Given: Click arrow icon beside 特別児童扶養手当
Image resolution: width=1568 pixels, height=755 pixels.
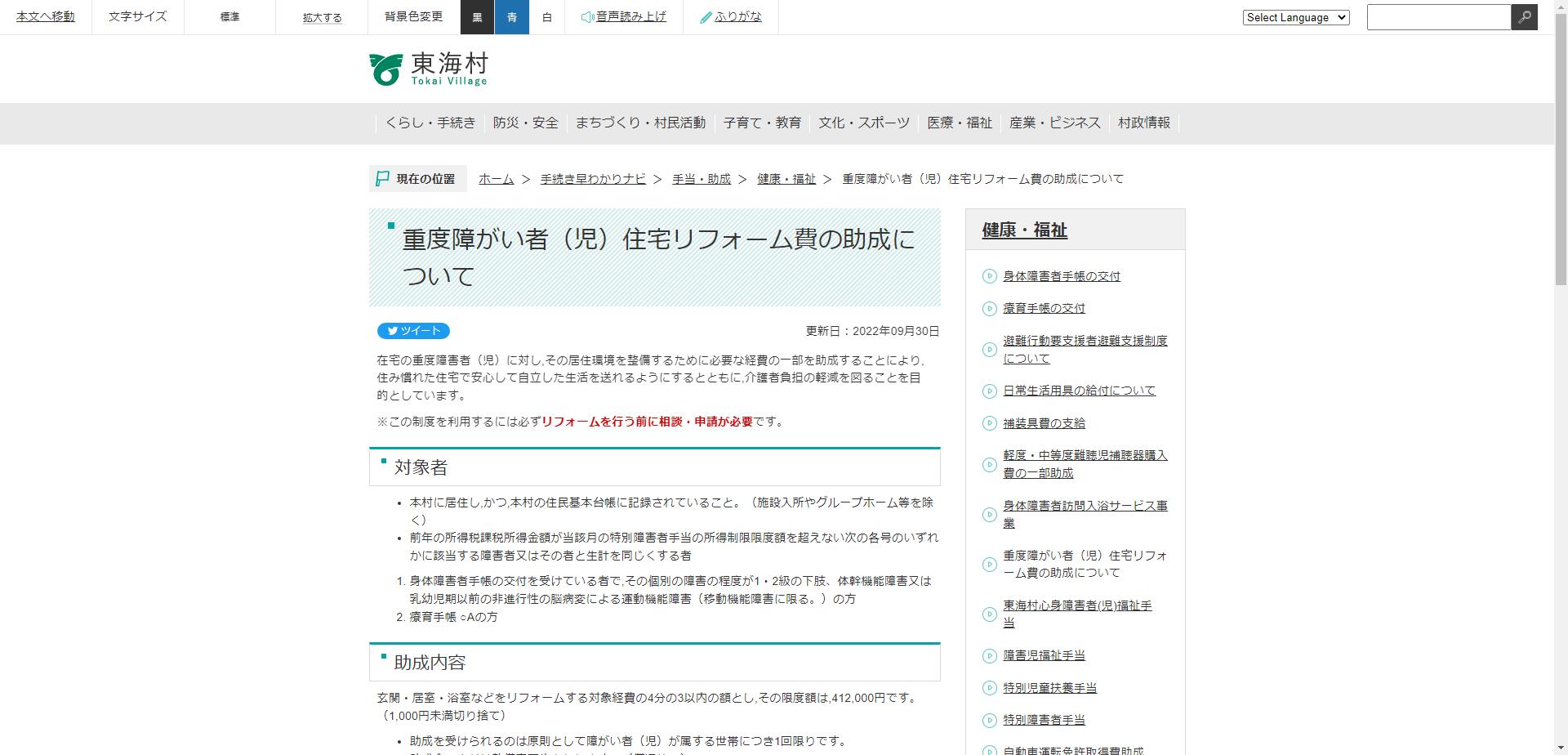Looking at the screenshot, I should coord(990,688).
